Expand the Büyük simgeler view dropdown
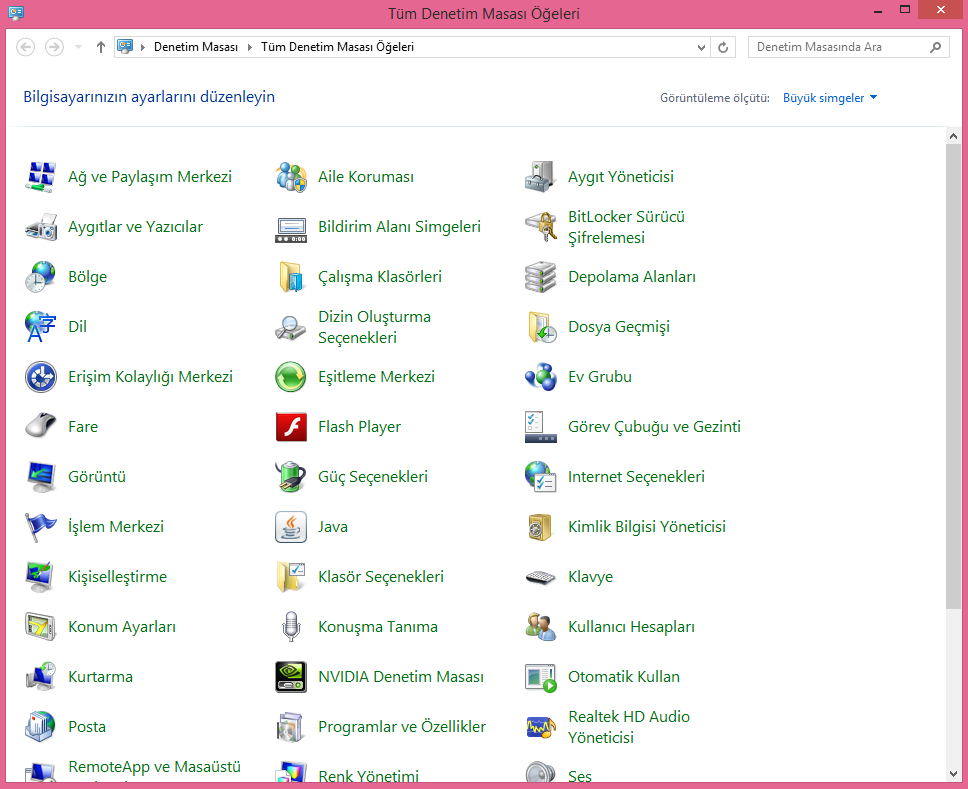This screenshot has height=789, width=968. tap(830, 98)
